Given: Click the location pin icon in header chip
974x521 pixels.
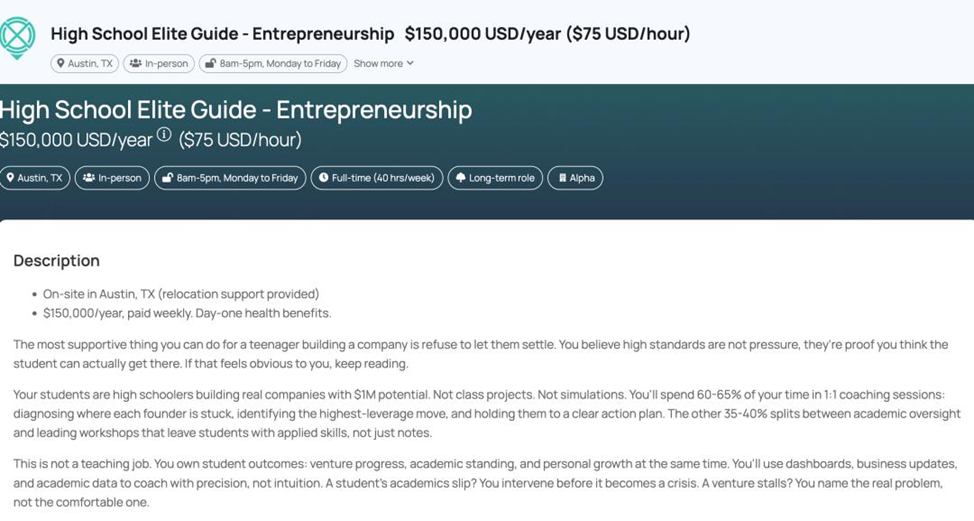Looking at the screenshot, I should click(x=60, y=63).
